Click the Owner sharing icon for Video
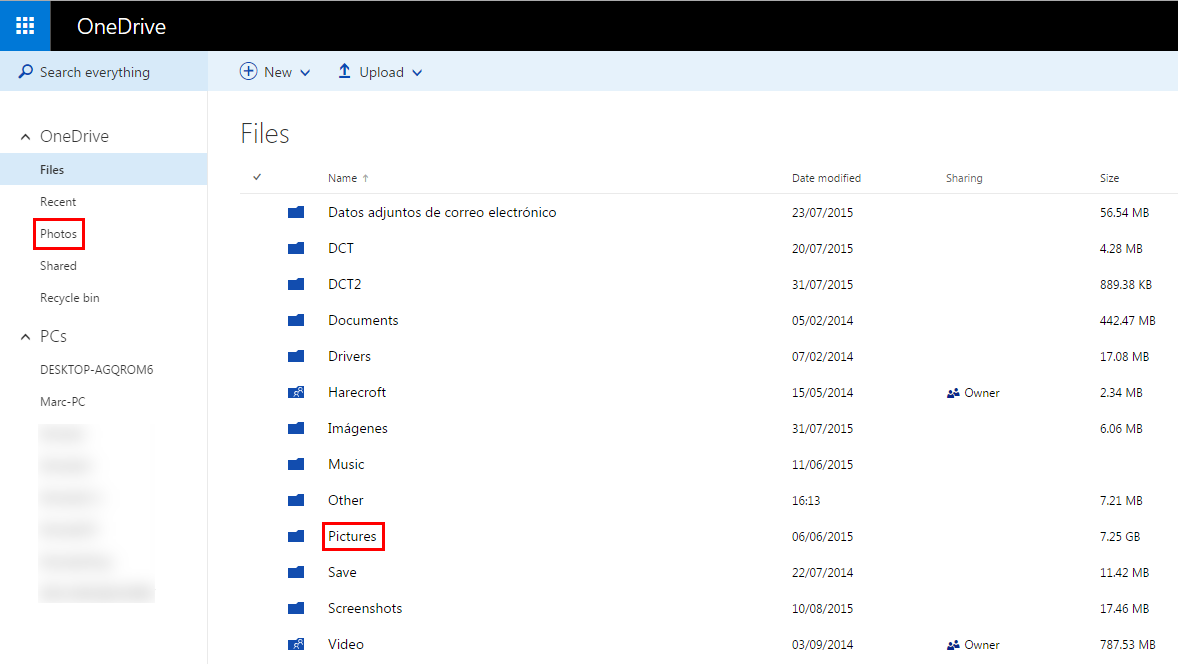 coord(953,645)
